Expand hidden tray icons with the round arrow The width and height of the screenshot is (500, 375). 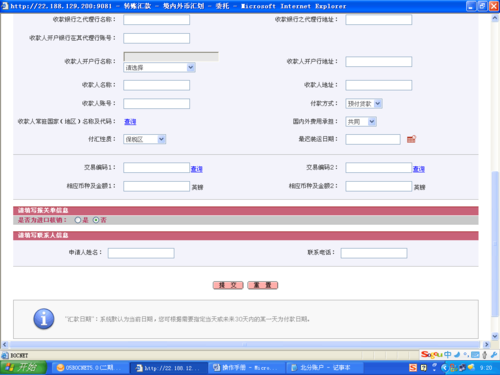click(x=444, y=368)
